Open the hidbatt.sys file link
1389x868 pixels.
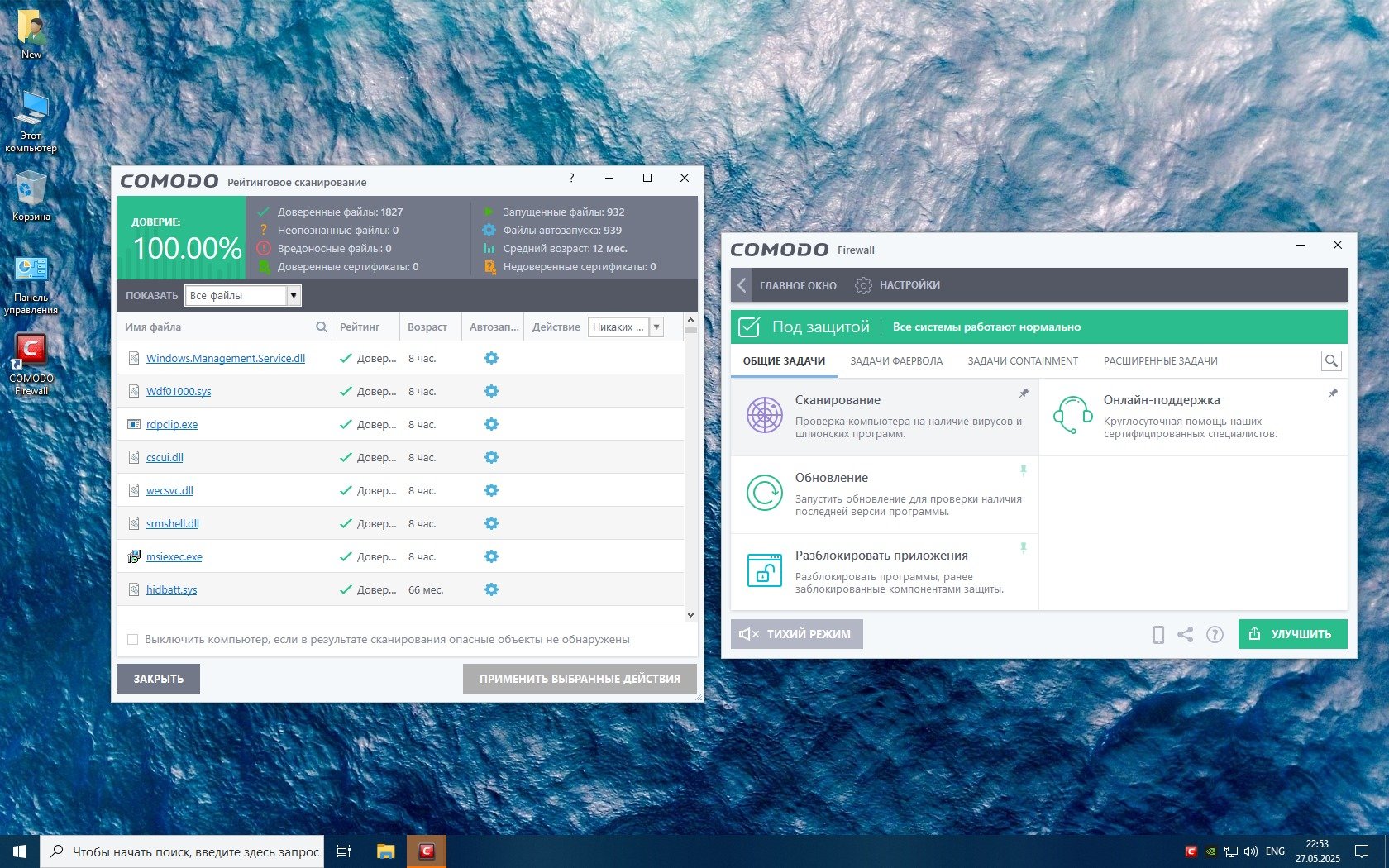[x=171, y=589]
